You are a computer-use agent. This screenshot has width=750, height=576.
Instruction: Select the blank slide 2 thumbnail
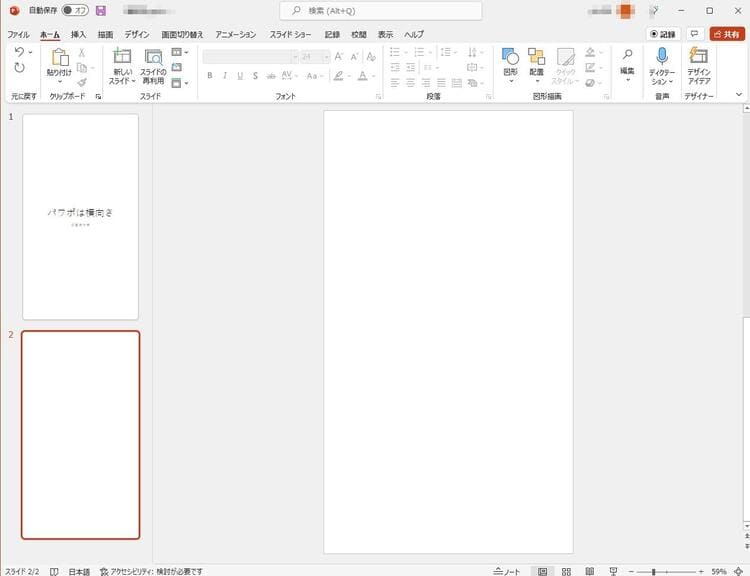click(x=80, y=435)
